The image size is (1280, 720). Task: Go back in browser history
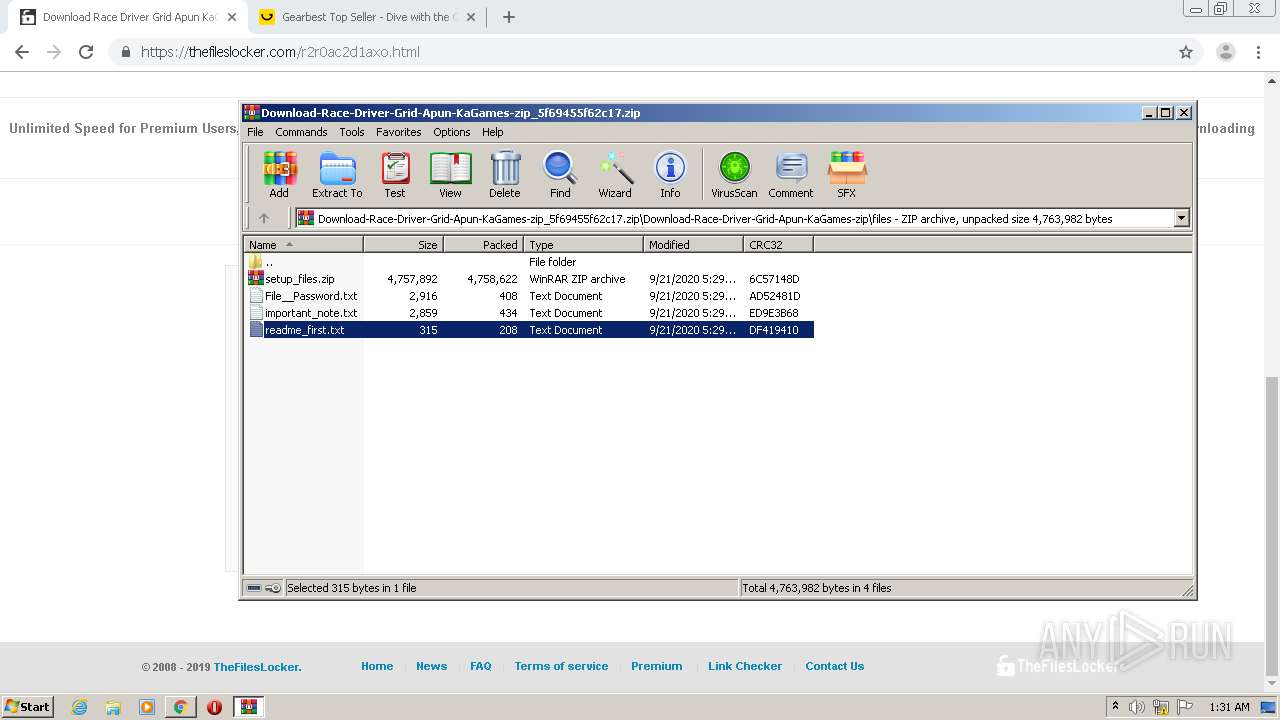(22, 52)
